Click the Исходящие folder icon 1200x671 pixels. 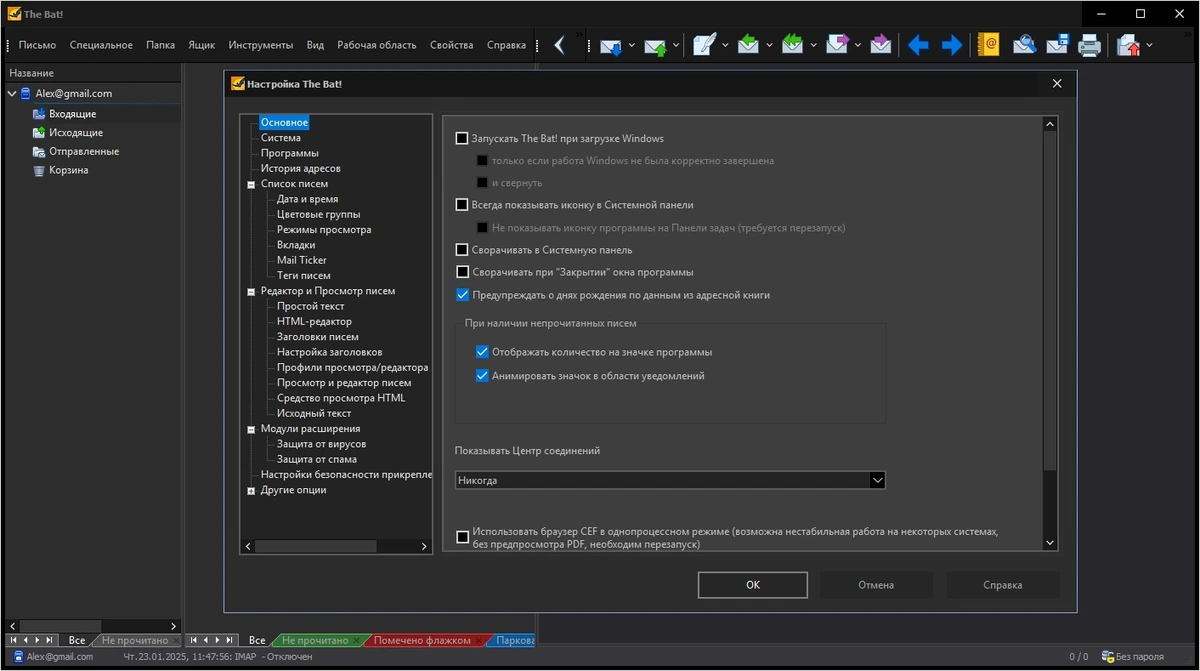pos(39,133)
